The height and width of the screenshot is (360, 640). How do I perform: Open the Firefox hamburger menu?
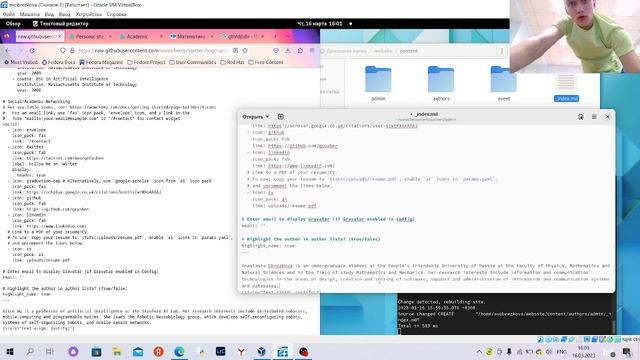pos(312,51)
